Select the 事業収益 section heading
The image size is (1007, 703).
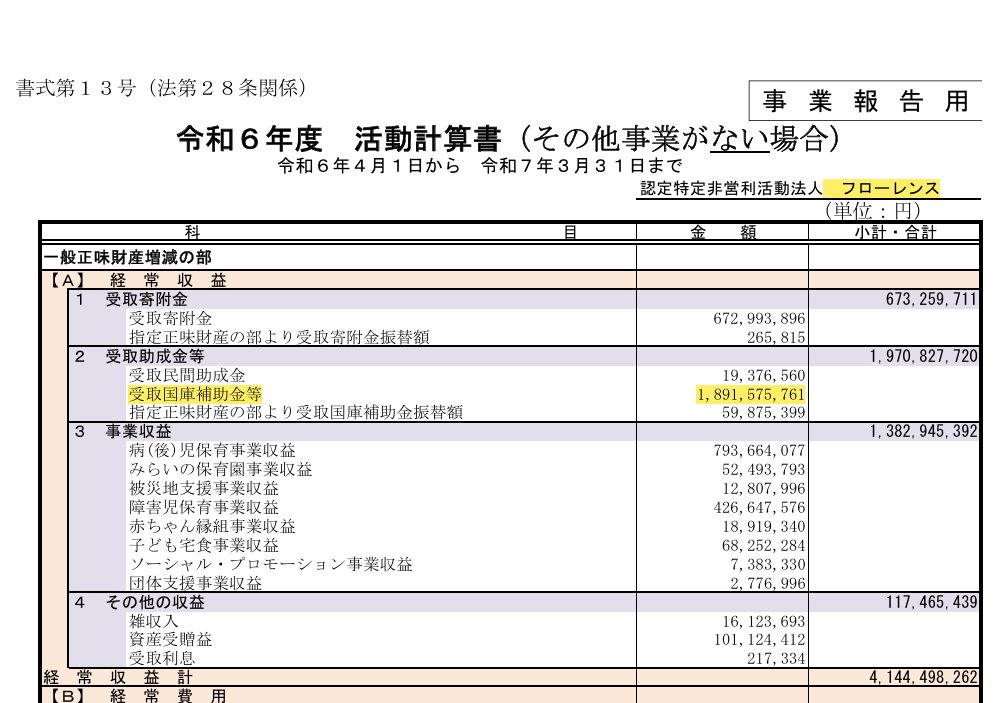(x=138, y=432)
